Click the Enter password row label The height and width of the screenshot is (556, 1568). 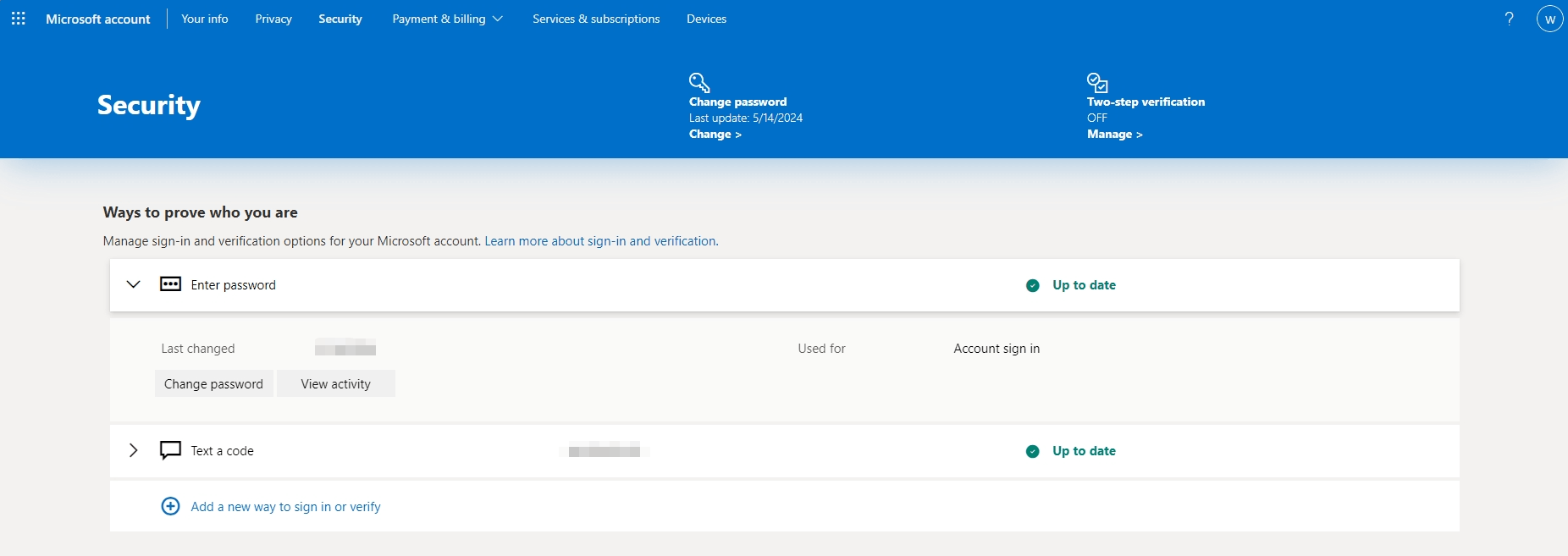tap(234, 285)
